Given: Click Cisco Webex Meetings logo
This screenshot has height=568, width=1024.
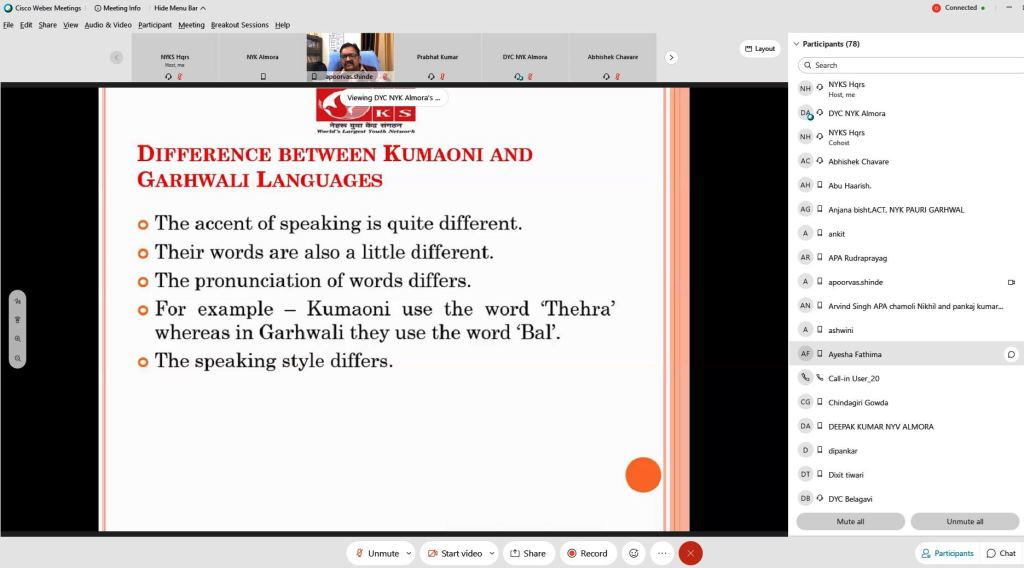Looking at the screenshot, I should pos(8,8).
